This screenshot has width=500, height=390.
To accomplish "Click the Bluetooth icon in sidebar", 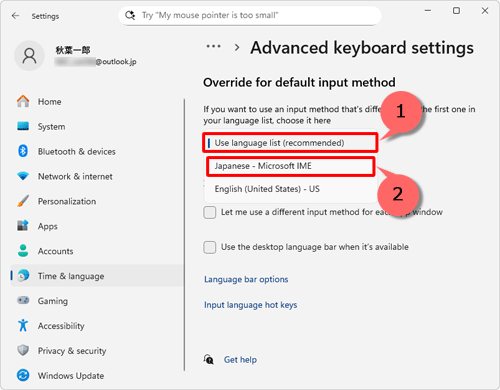I will [23, 151].
